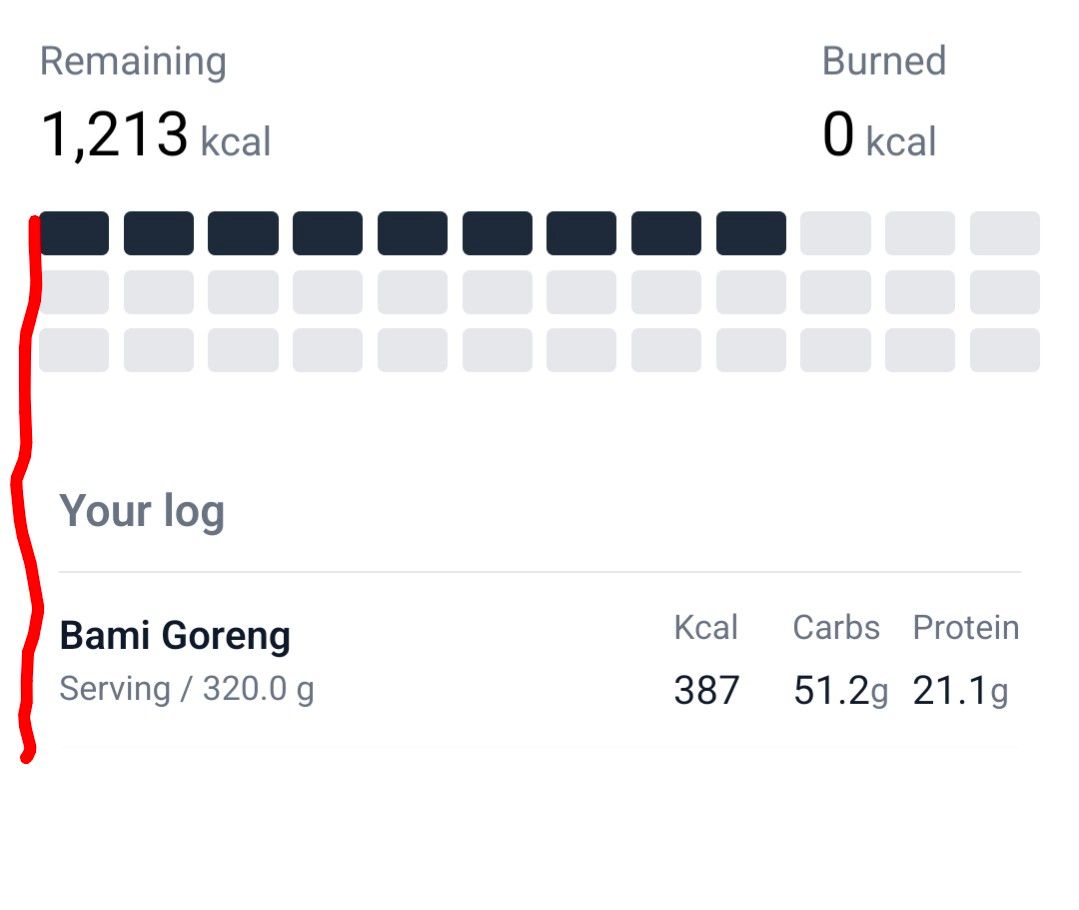1079x910 pixels.
Task: Tap the first block of the middle row
Action: click(x=74, y=292)
